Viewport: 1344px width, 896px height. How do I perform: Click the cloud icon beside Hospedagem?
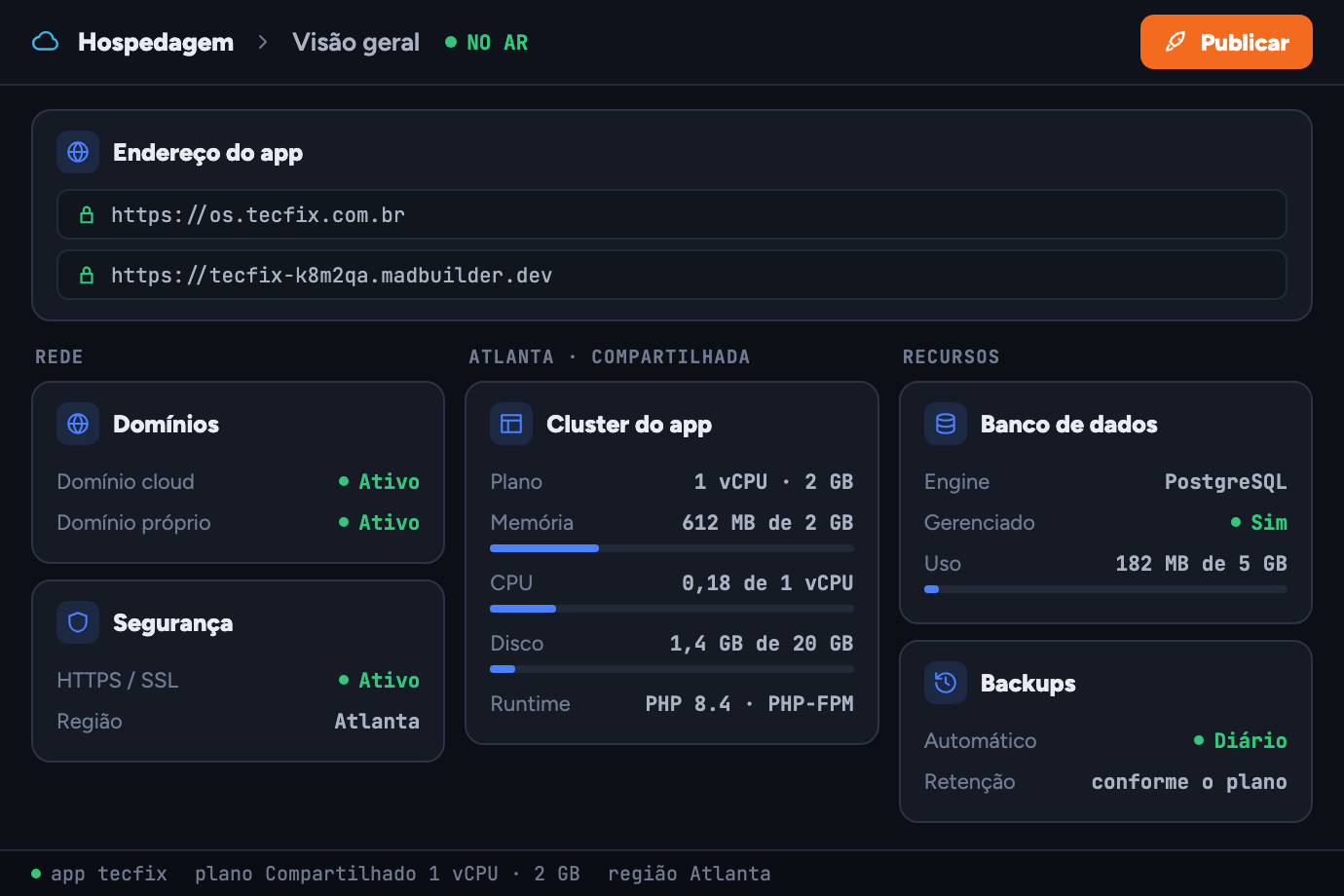tap(45, 42)
